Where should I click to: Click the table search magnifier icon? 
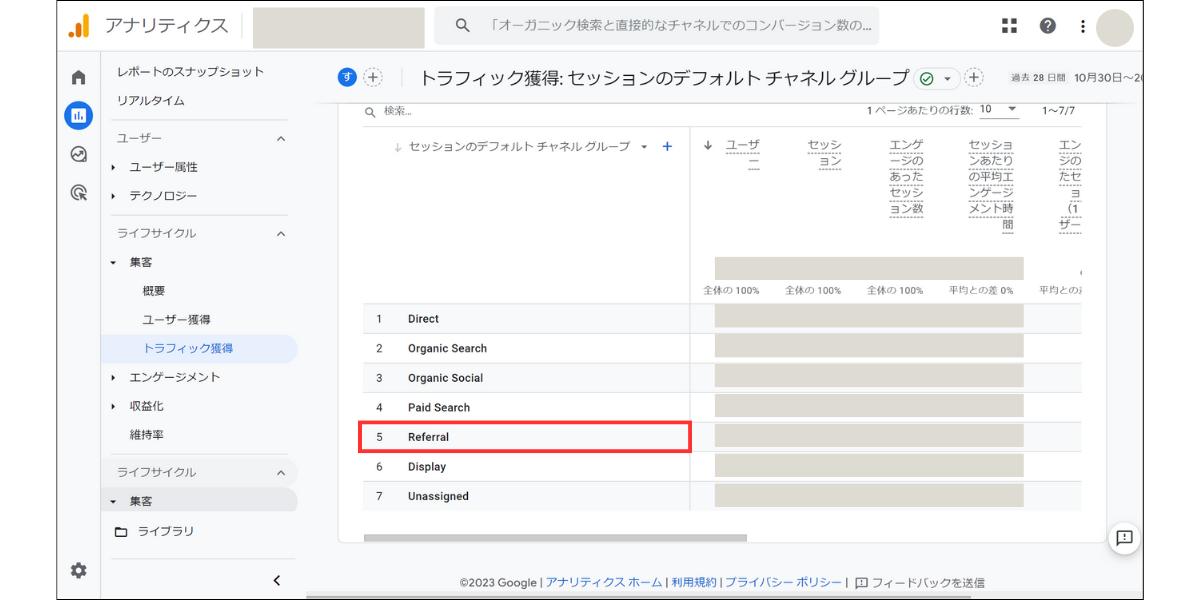pyautogui.click(x=370, y=112)
